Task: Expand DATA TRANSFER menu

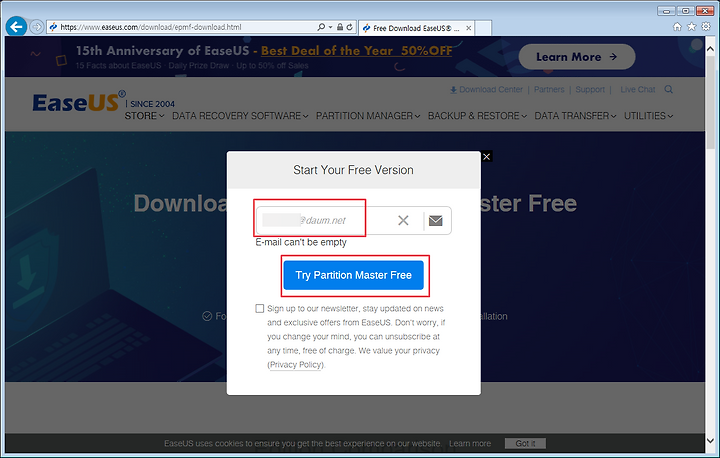Action: 575,116
